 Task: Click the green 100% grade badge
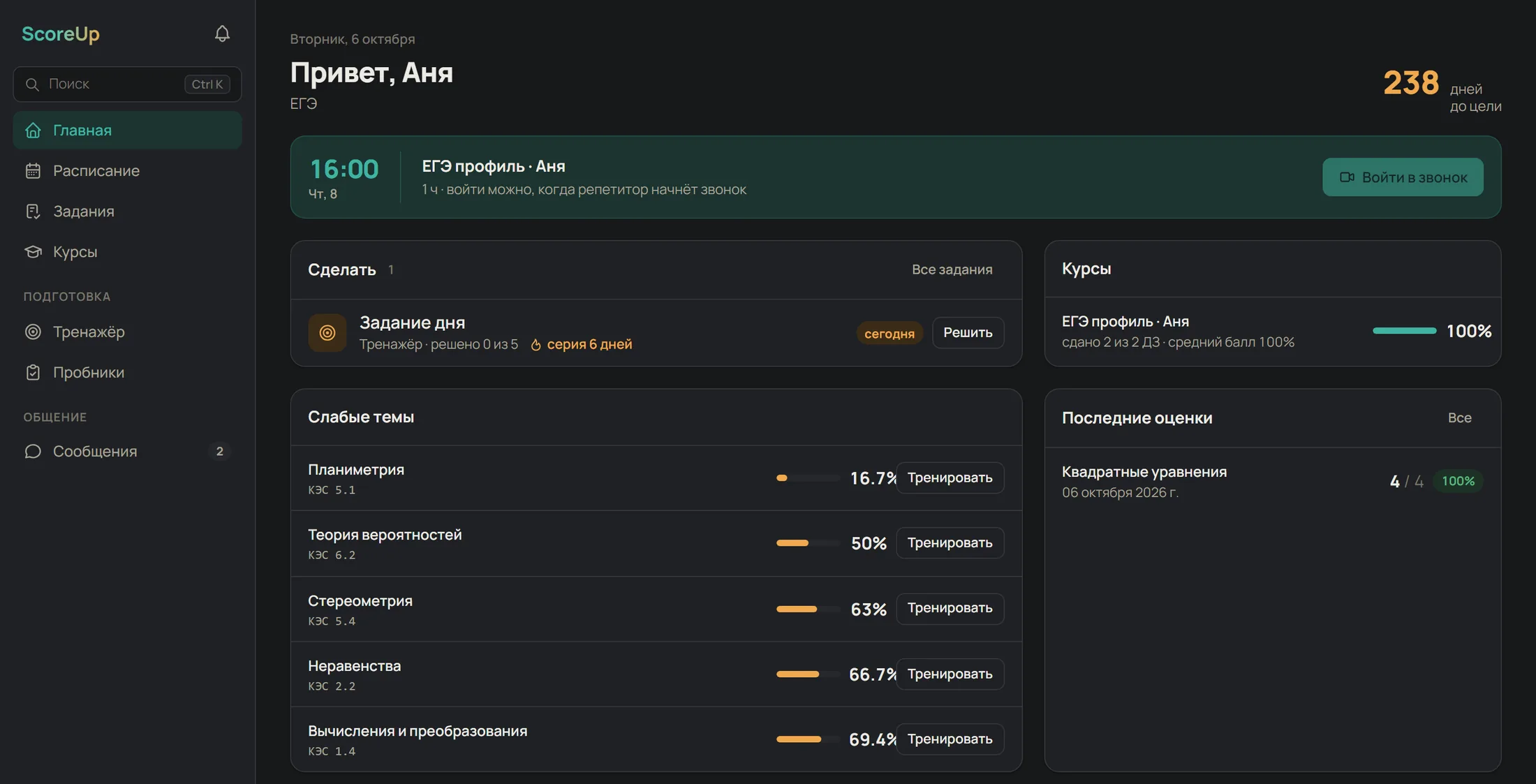click(1458, 482)
